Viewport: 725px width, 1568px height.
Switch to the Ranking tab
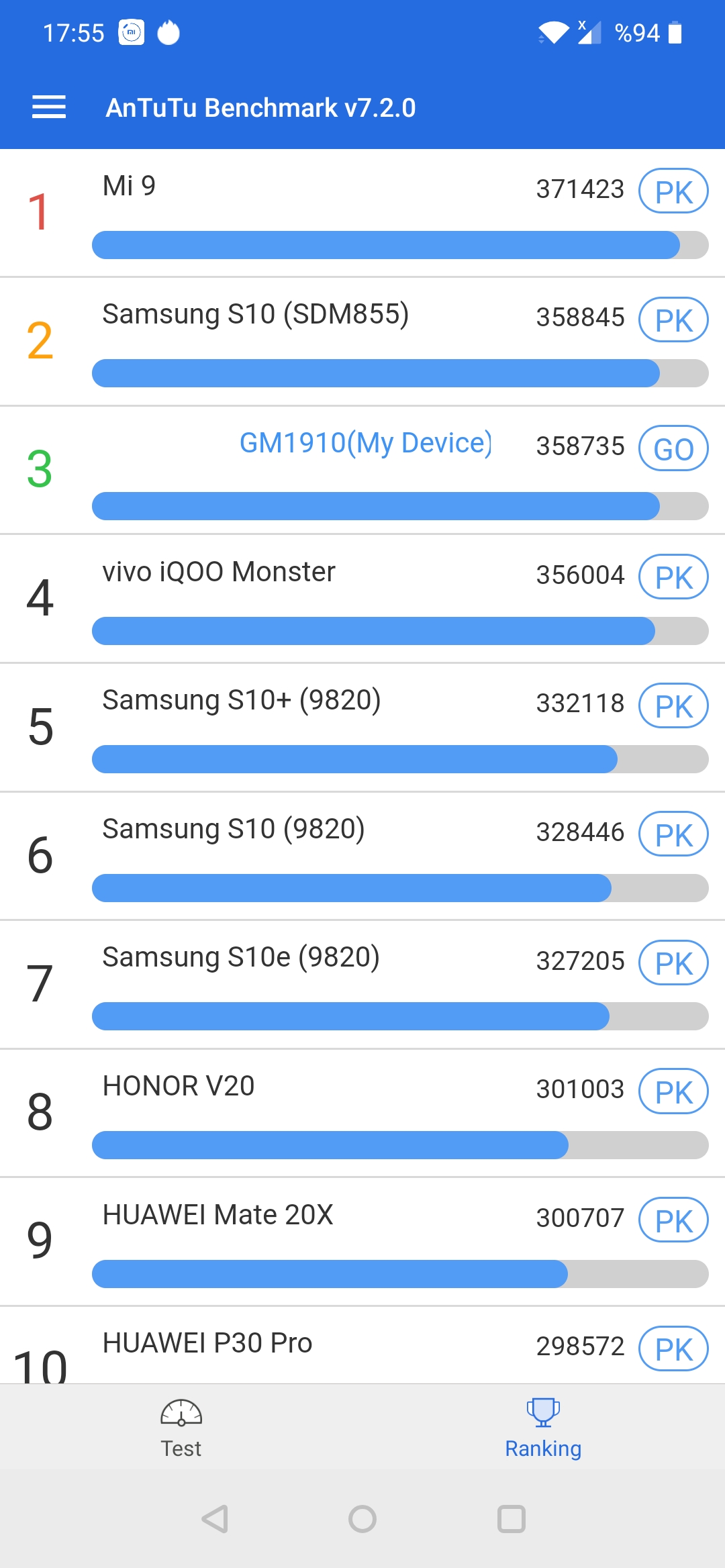click(544, 1426)
